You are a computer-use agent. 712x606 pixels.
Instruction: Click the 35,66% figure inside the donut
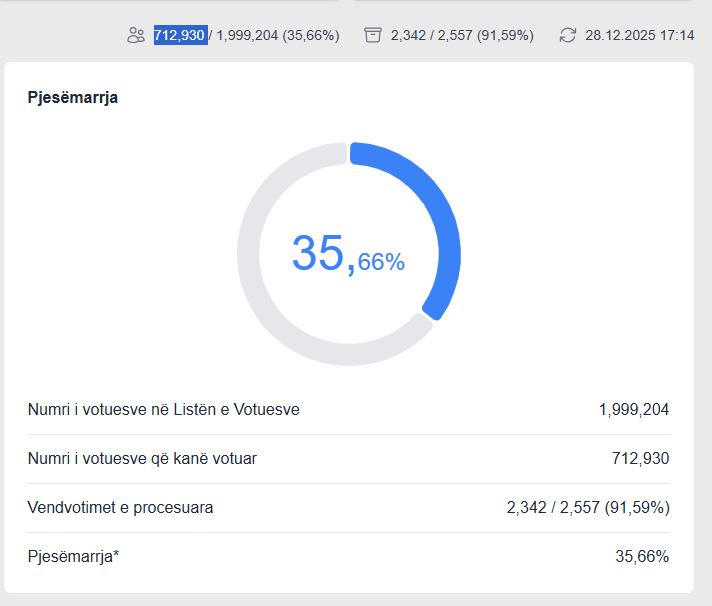348,254
